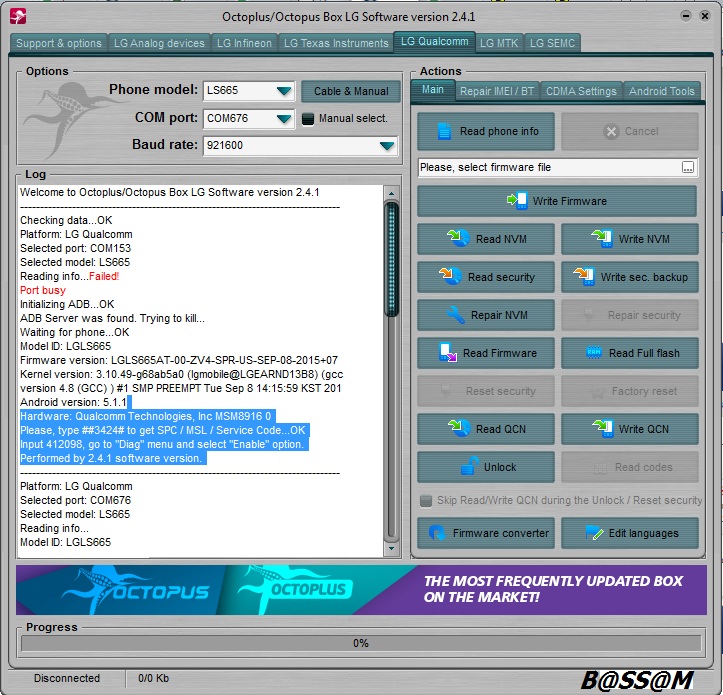Switch to LG Infineon tab

point(244,43)
